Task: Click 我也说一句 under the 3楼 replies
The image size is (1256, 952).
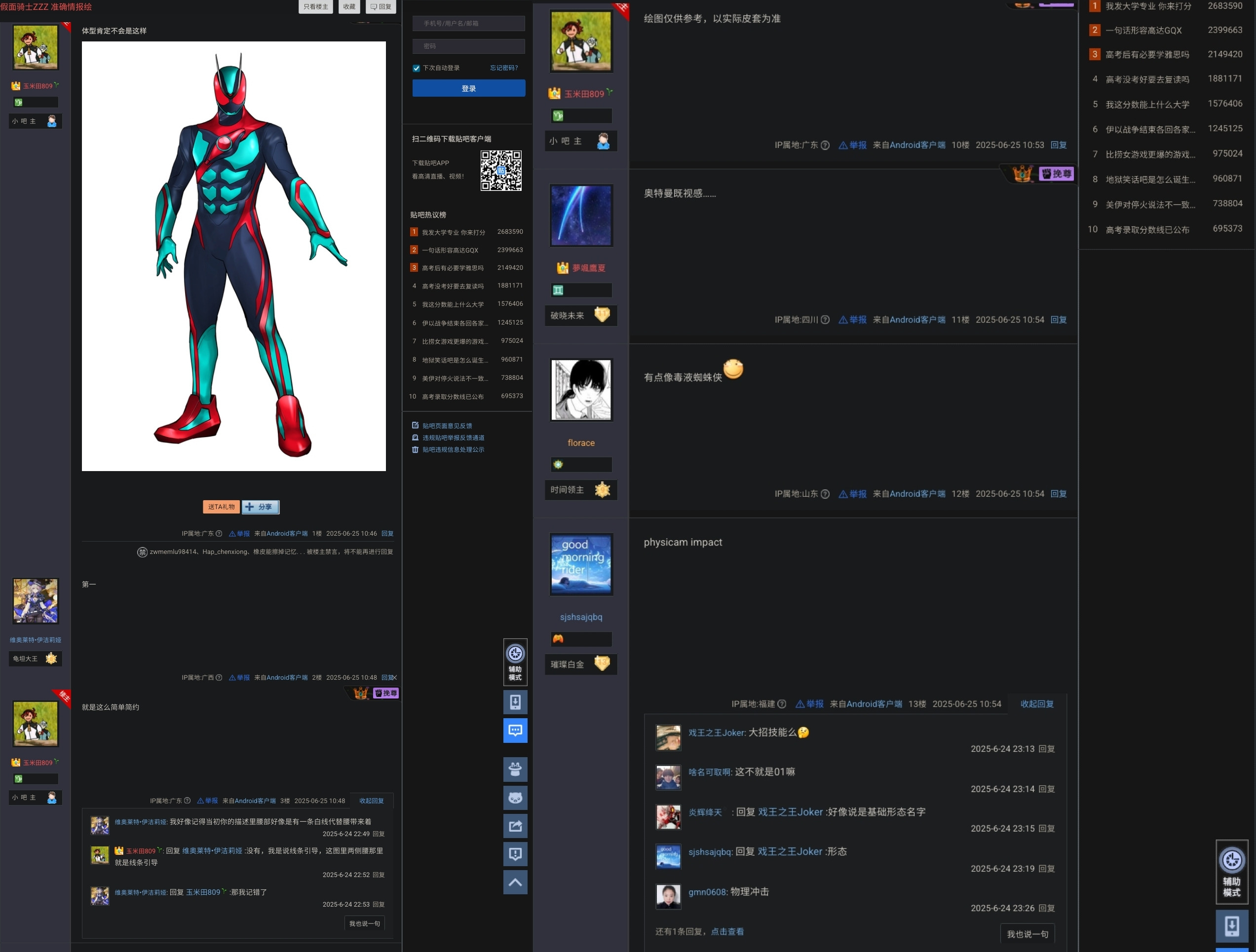Action: point(365,924)
